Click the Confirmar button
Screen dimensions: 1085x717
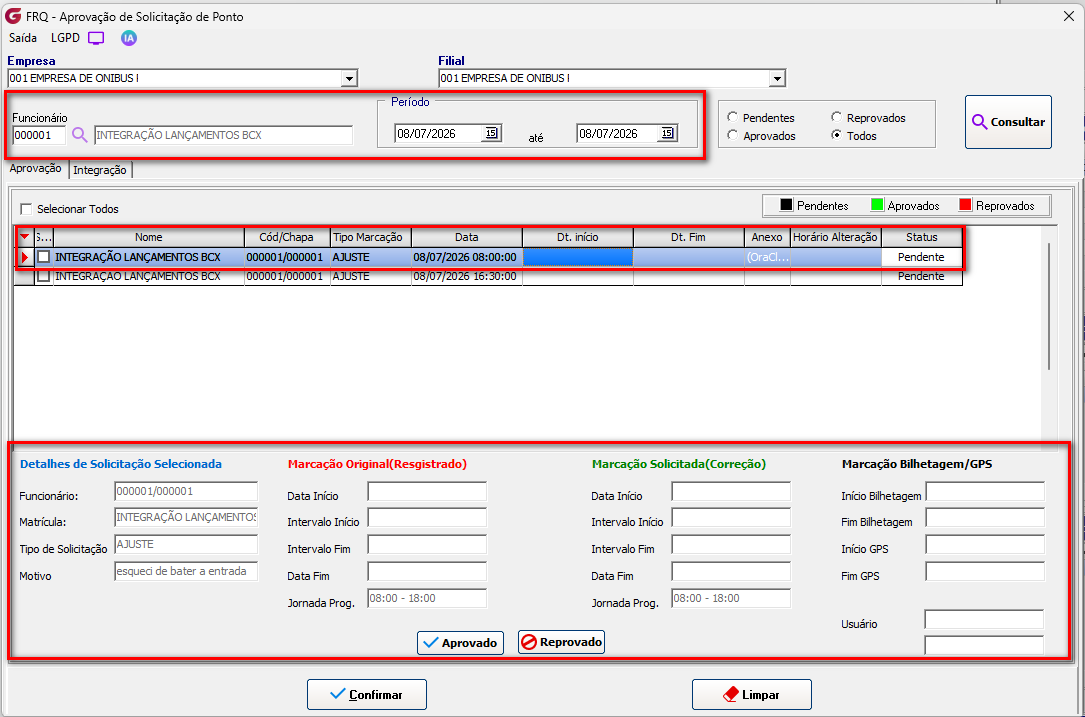click(x=367, y=694)
